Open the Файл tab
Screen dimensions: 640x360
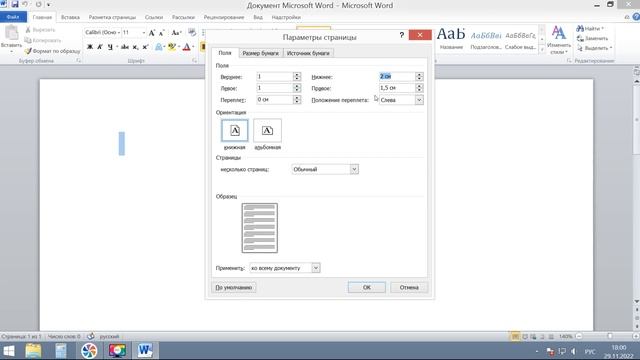point(13,17)
